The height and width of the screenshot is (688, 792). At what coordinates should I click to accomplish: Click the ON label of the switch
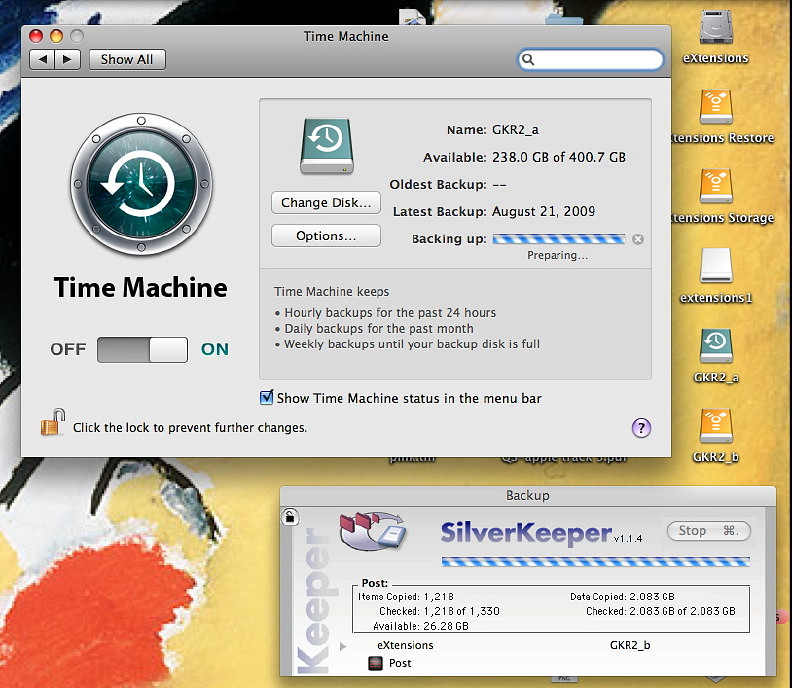215,350
